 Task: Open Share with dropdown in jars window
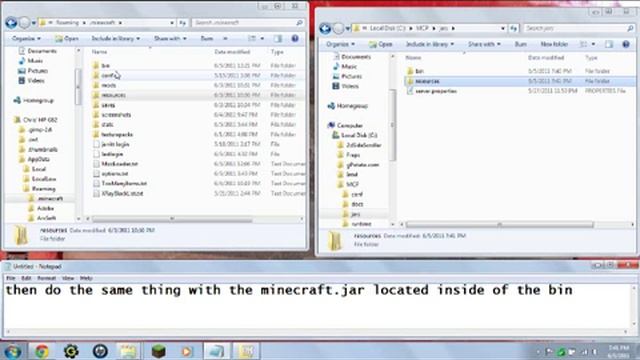coord(484,44)
